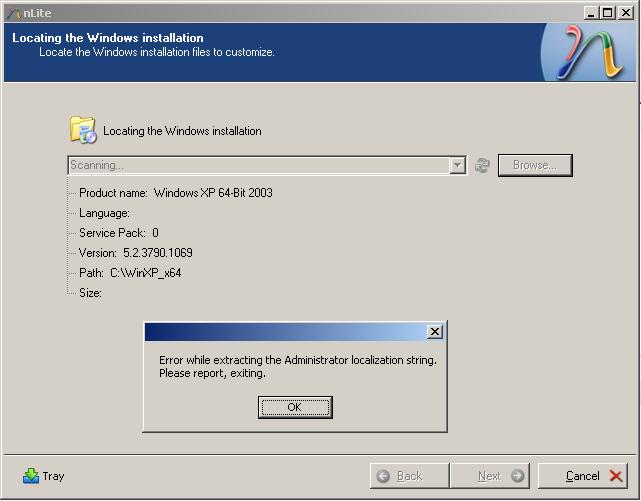Click the Scanning path combo box field
Image resolution: width=641 pixels, height=501 pixels.
click(x=267, y=165)
